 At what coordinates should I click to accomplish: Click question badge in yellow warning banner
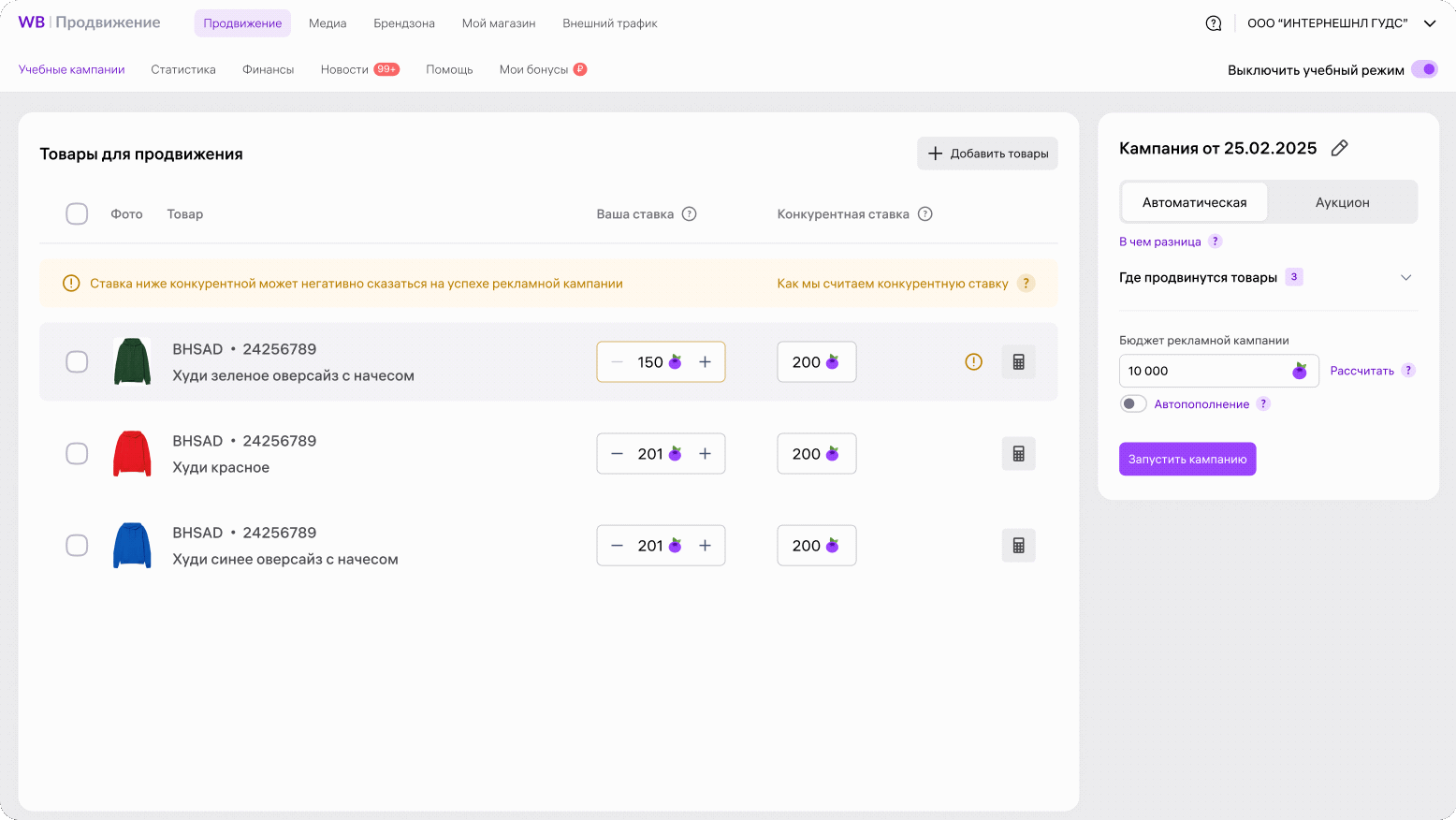1026,284
